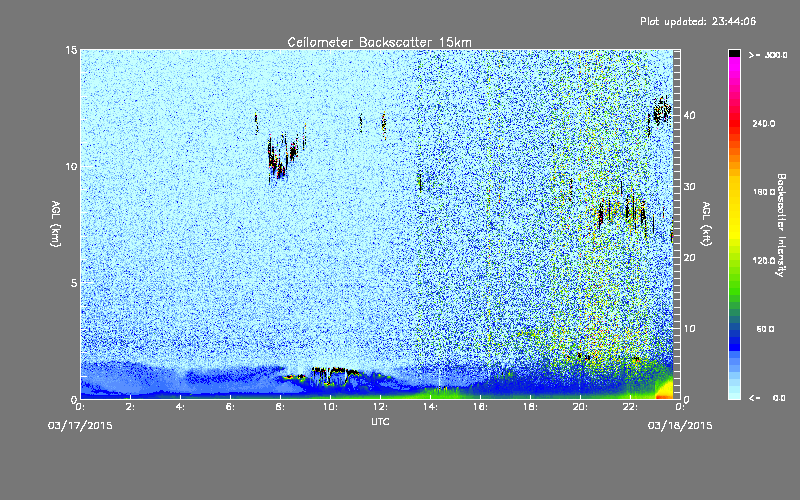Click the "10:" hour tick label
Screen dimensions: 800x500
[330, 407]
